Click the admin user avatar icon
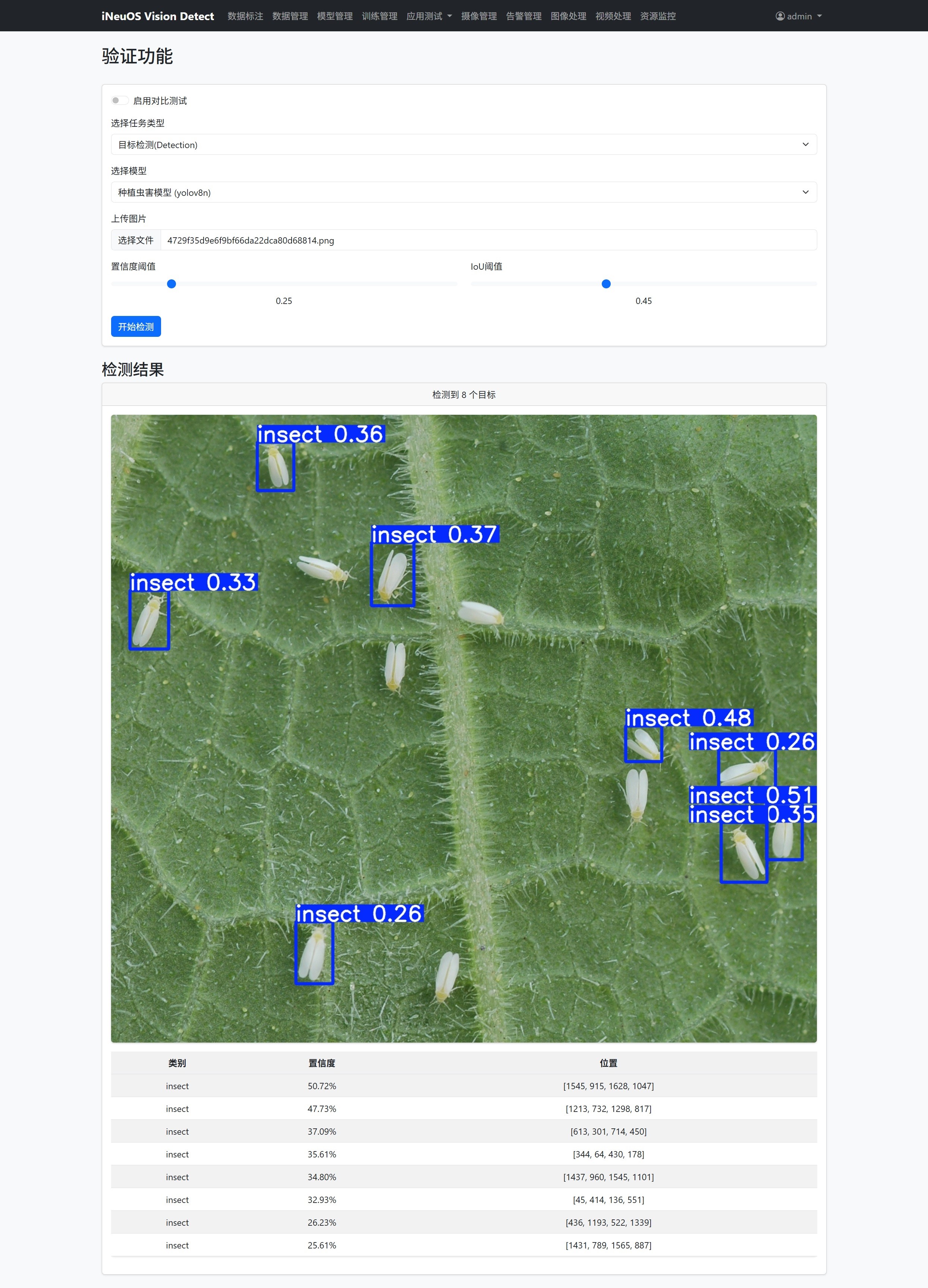Image resolution: width=928 pixels, height=1288 pixels. point(780,16)
